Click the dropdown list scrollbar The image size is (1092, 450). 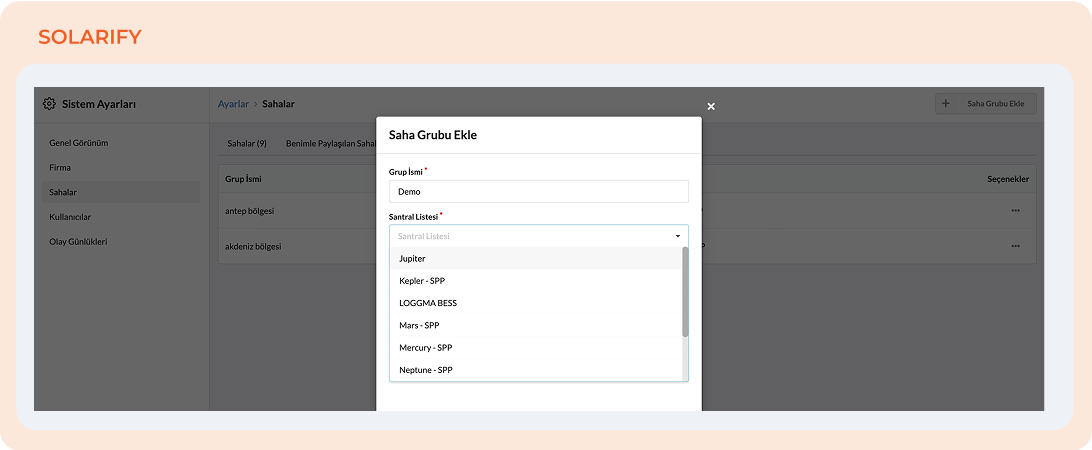click(x=685, y=292)
